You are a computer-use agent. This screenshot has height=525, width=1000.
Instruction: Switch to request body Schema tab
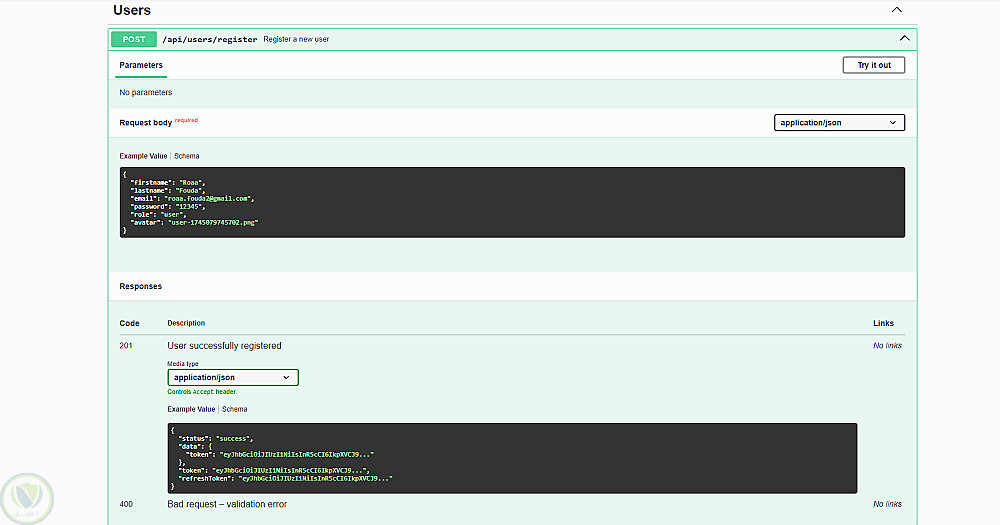coord(187,156)
